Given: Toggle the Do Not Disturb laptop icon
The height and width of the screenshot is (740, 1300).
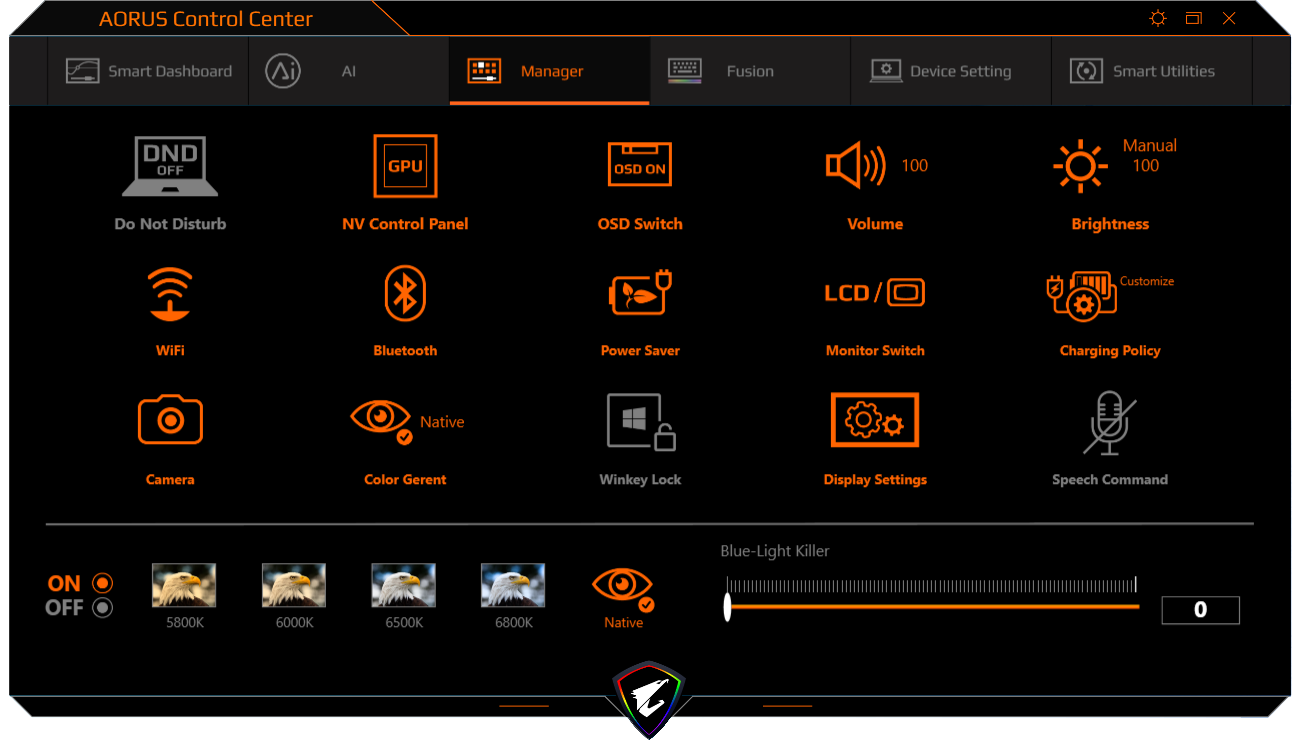Looking at the screenshot, I should tap(170, 166).
